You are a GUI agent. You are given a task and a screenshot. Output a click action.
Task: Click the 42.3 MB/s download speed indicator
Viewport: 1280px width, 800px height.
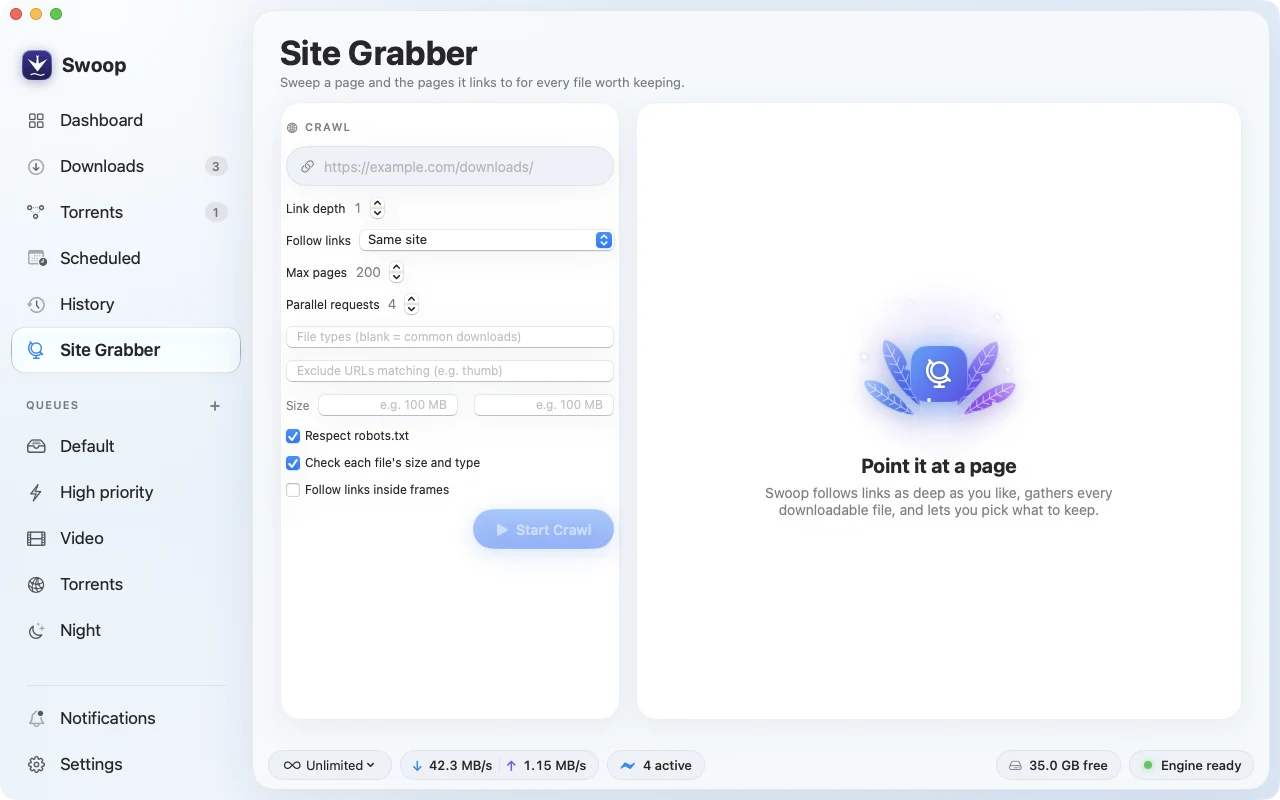454,765
